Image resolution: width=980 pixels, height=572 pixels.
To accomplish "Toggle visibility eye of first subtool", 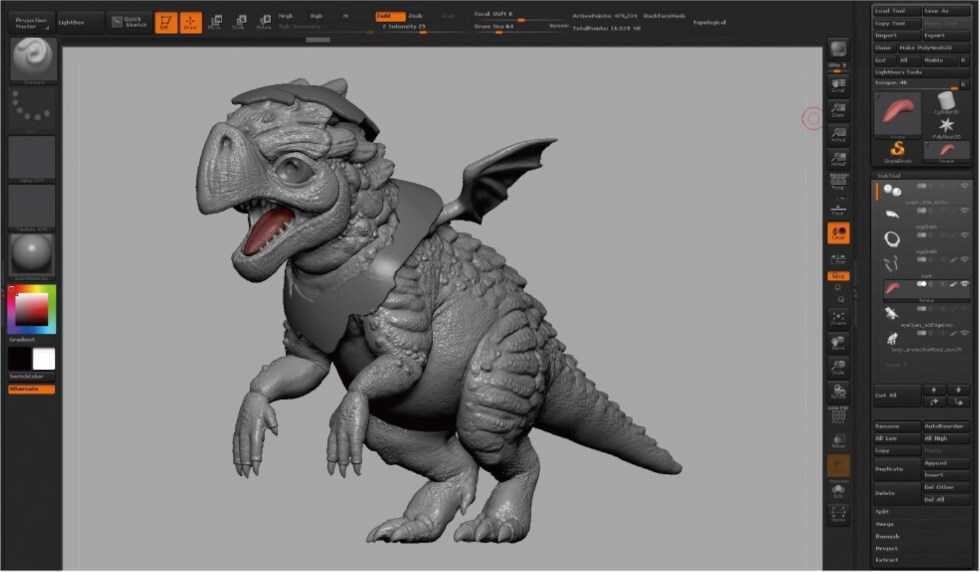I will tap(965, 185).
